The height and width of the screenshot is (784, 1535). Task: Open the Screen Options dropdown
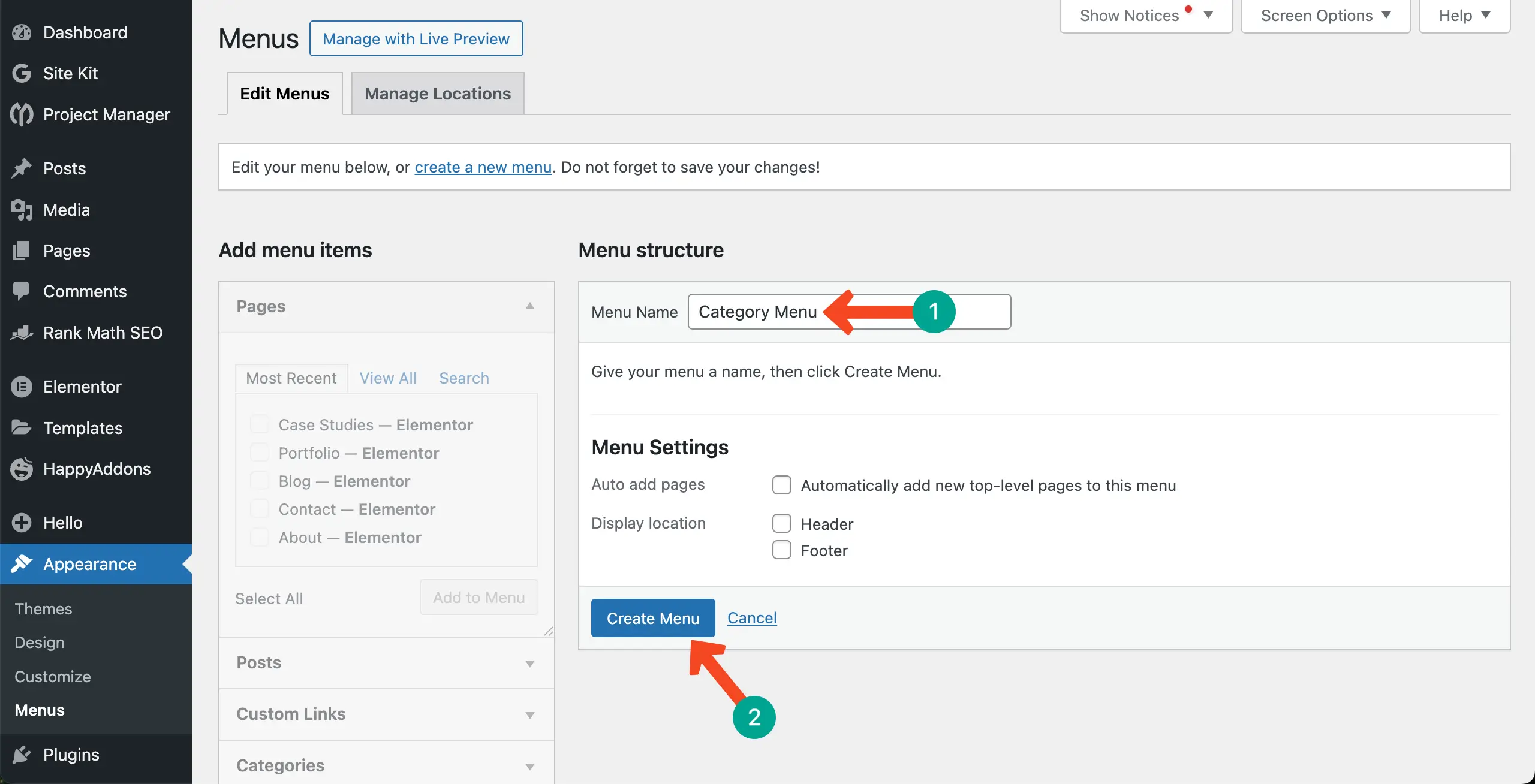pyautogui.click(x=1326, y=16)
